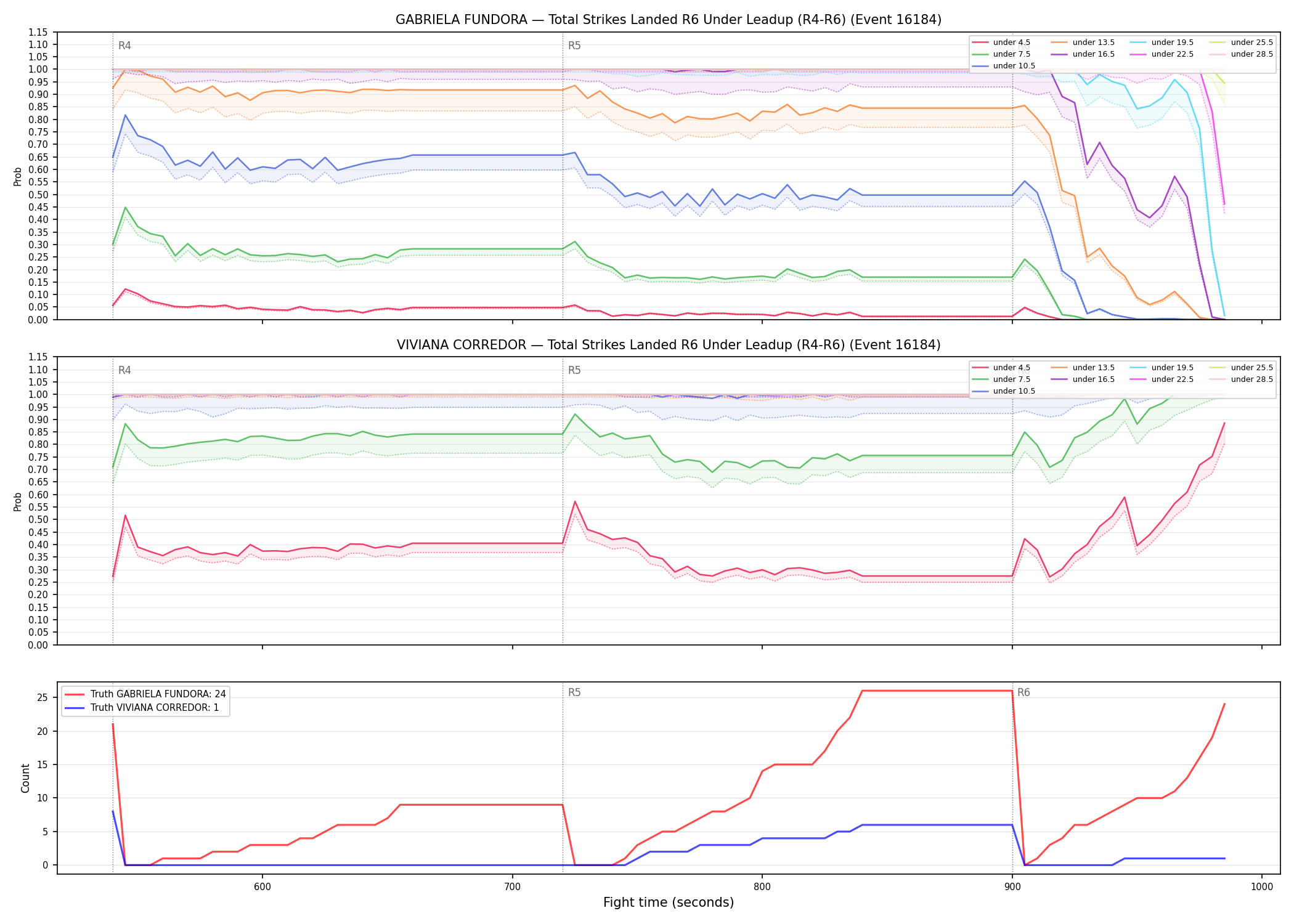
Task: Click the 1.15 tick of the Fundora chart
Action: [x=38, y=32]
